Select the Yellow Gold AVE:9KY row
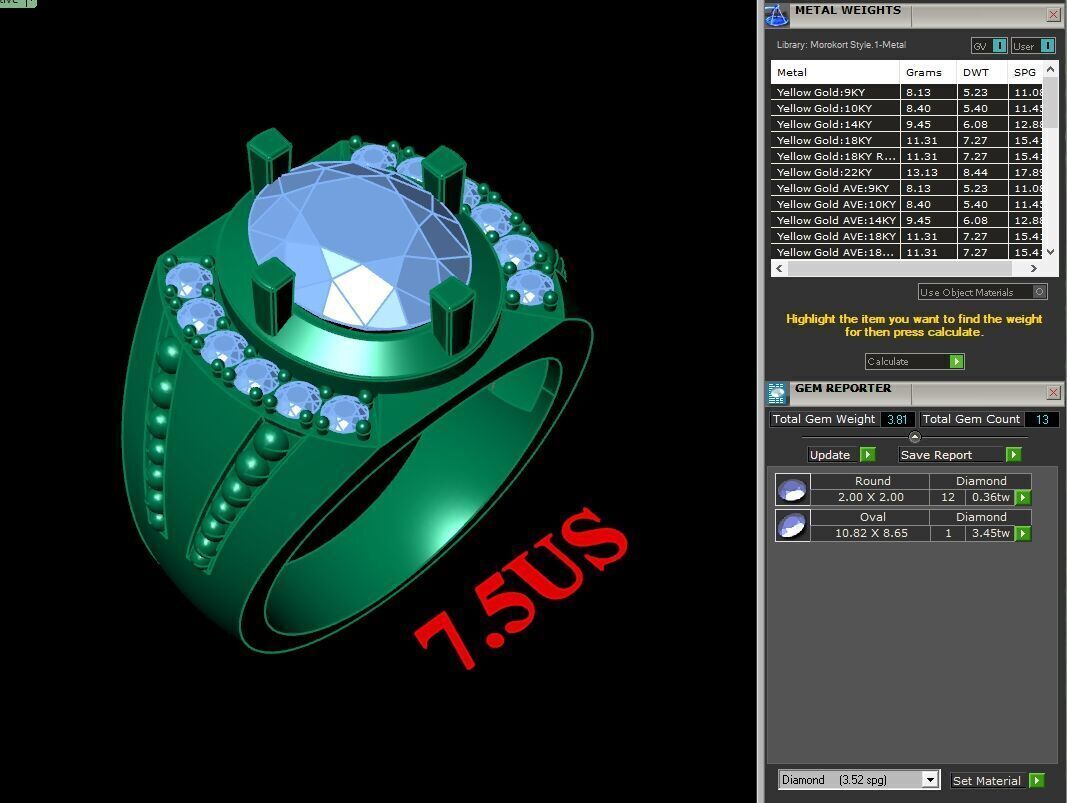 pos(907,188)
